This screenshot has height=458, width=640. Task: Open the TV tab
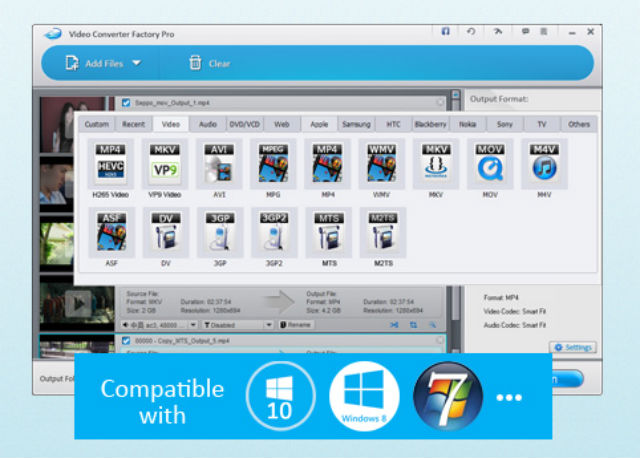coord(542,124)
